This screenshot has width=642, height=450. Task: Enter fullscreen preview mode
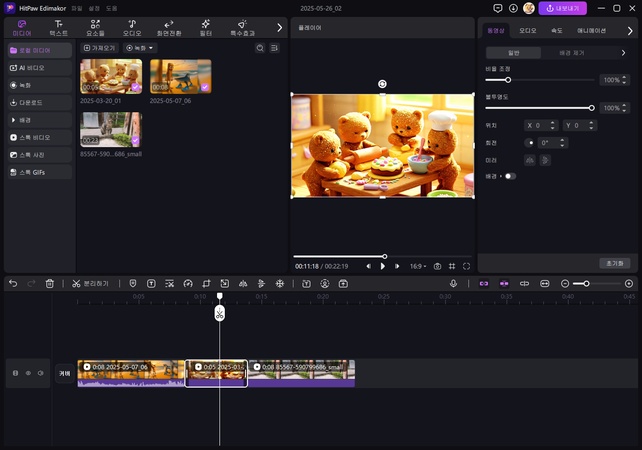click(466, 266)
